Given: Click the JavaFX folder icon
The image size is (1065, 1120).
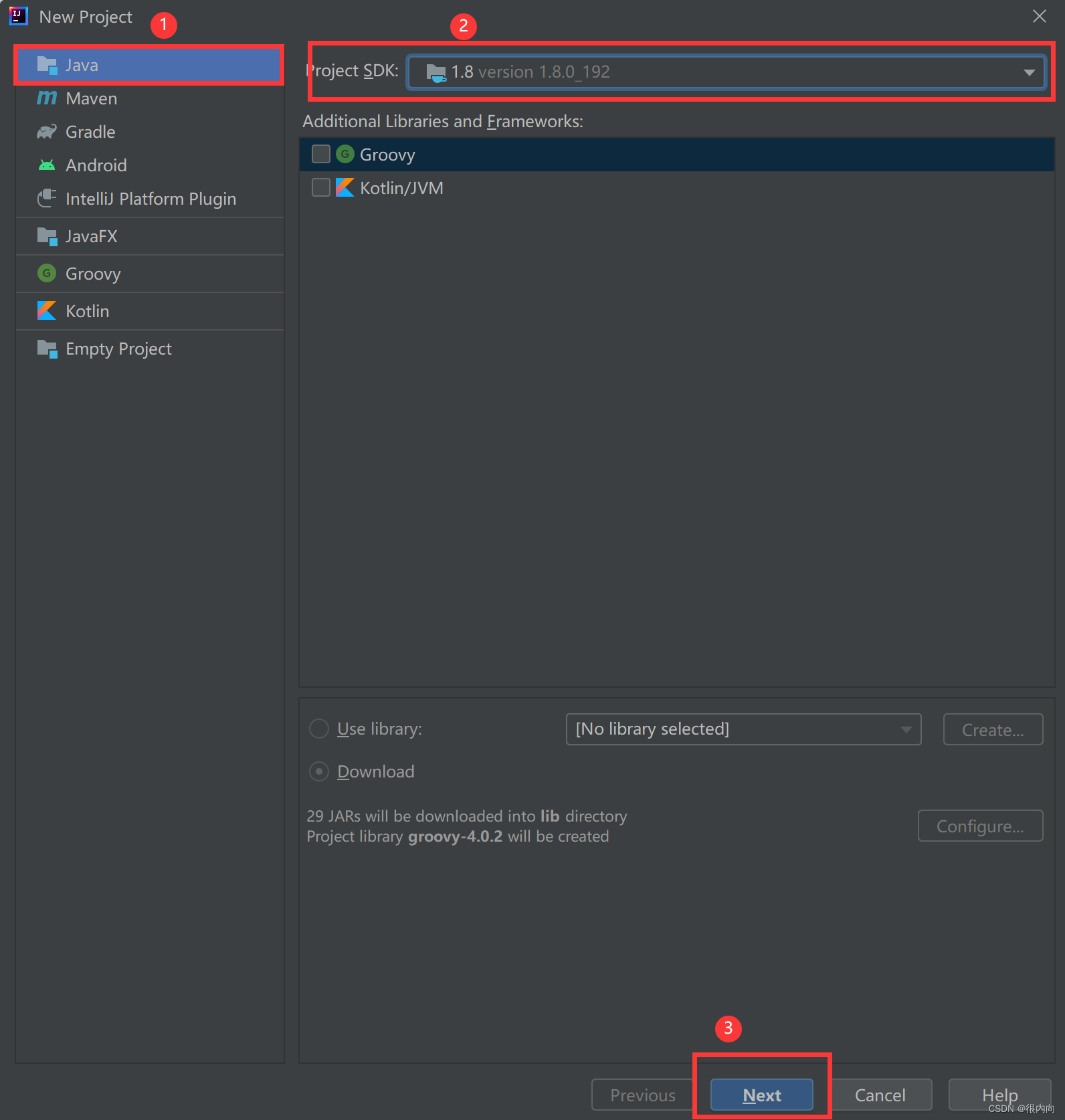Looking at the screenshot, I should tap(47, 236).
